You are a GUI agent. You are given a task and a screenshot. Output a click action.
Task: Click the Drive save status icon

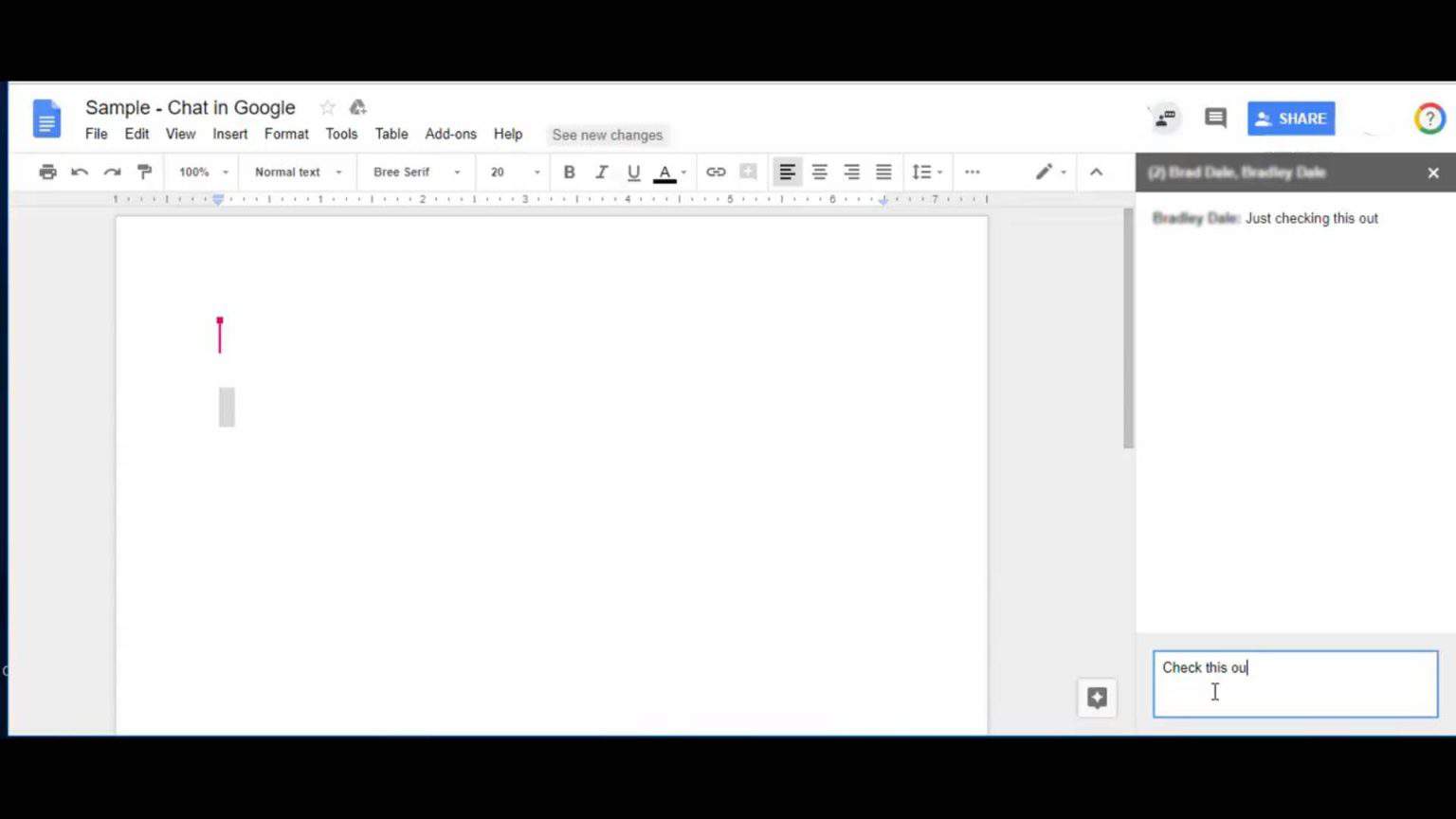click(x=357, y=107)
